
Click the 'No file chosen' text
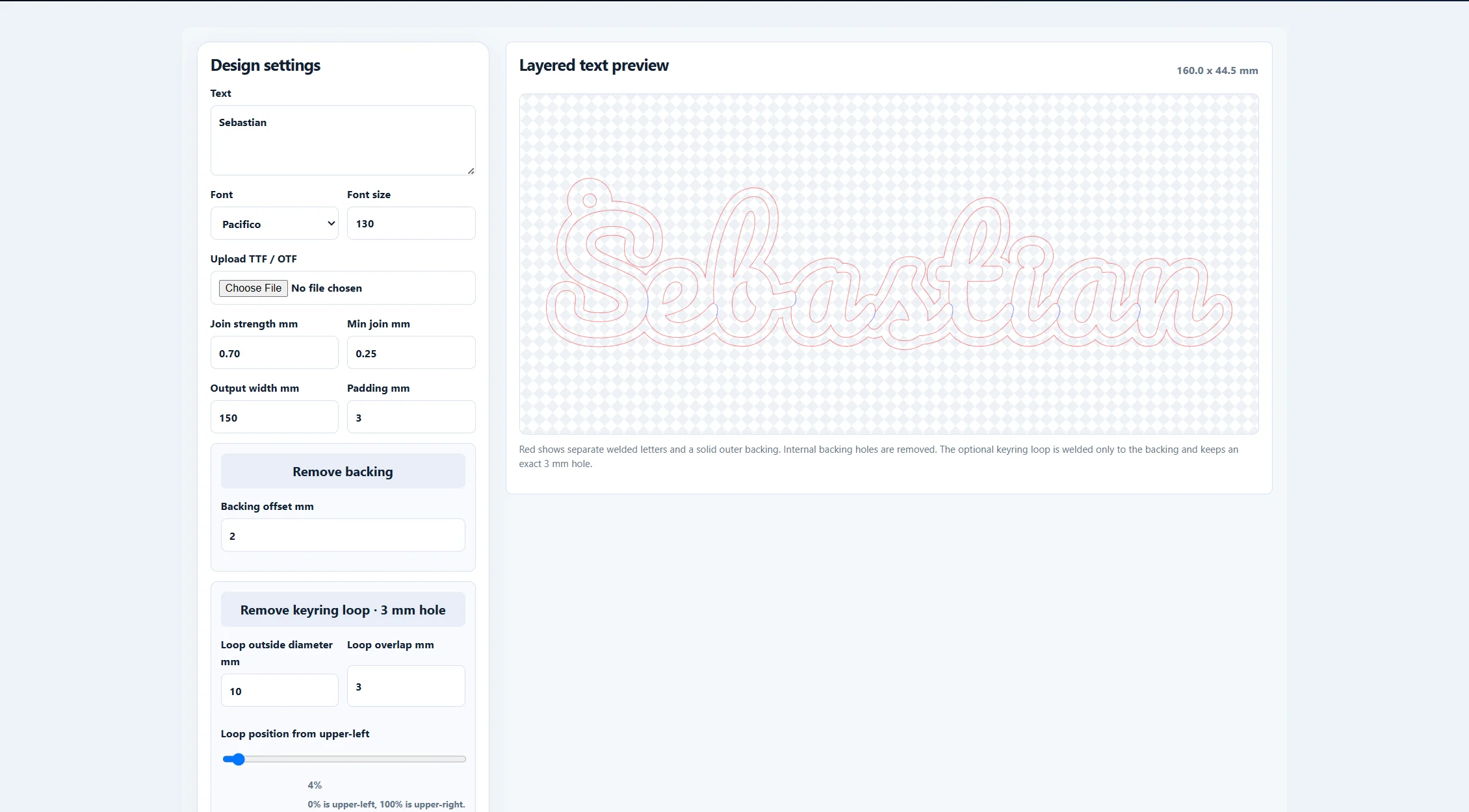[x=326, y=288]
